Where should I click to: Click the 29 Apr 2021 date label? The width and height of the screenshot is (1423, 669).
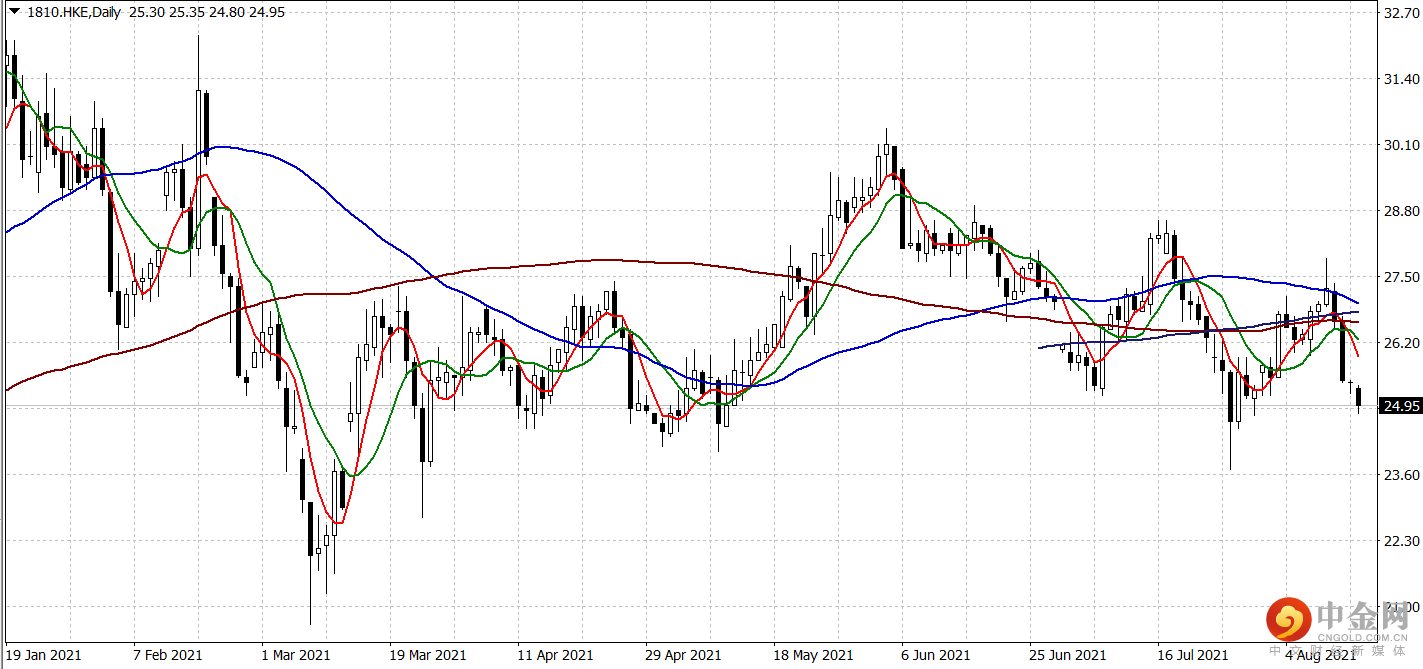click(x=683, y=655)
